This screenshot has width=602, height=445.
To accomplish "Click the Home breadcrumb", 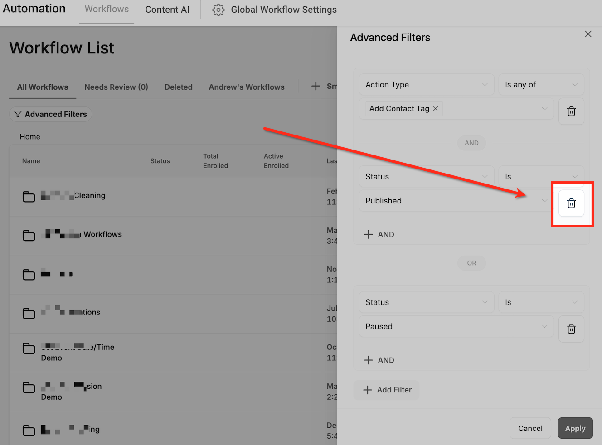I will pos(30,137).
